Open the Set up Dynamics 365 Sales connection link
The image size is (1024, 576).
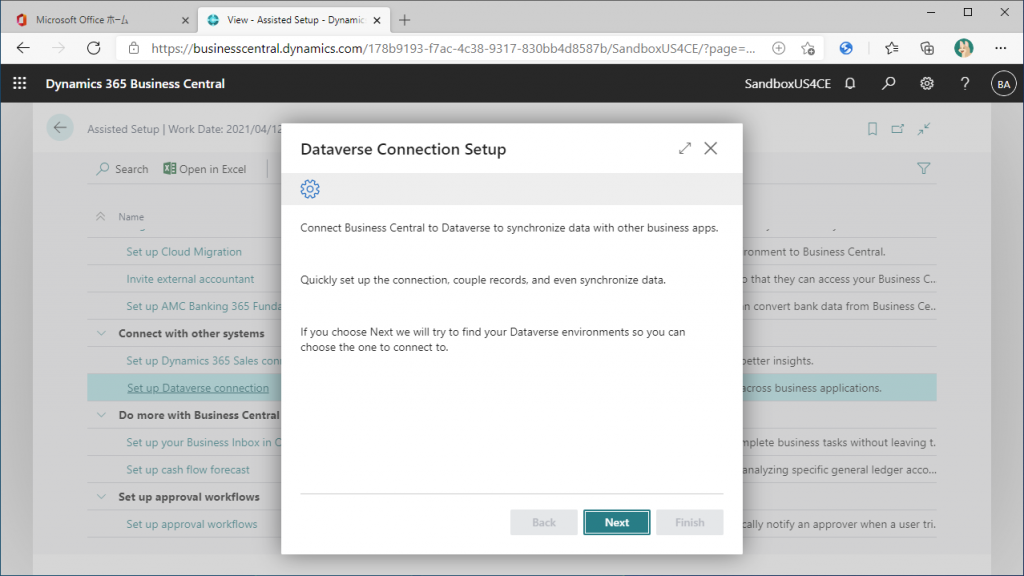203,360
